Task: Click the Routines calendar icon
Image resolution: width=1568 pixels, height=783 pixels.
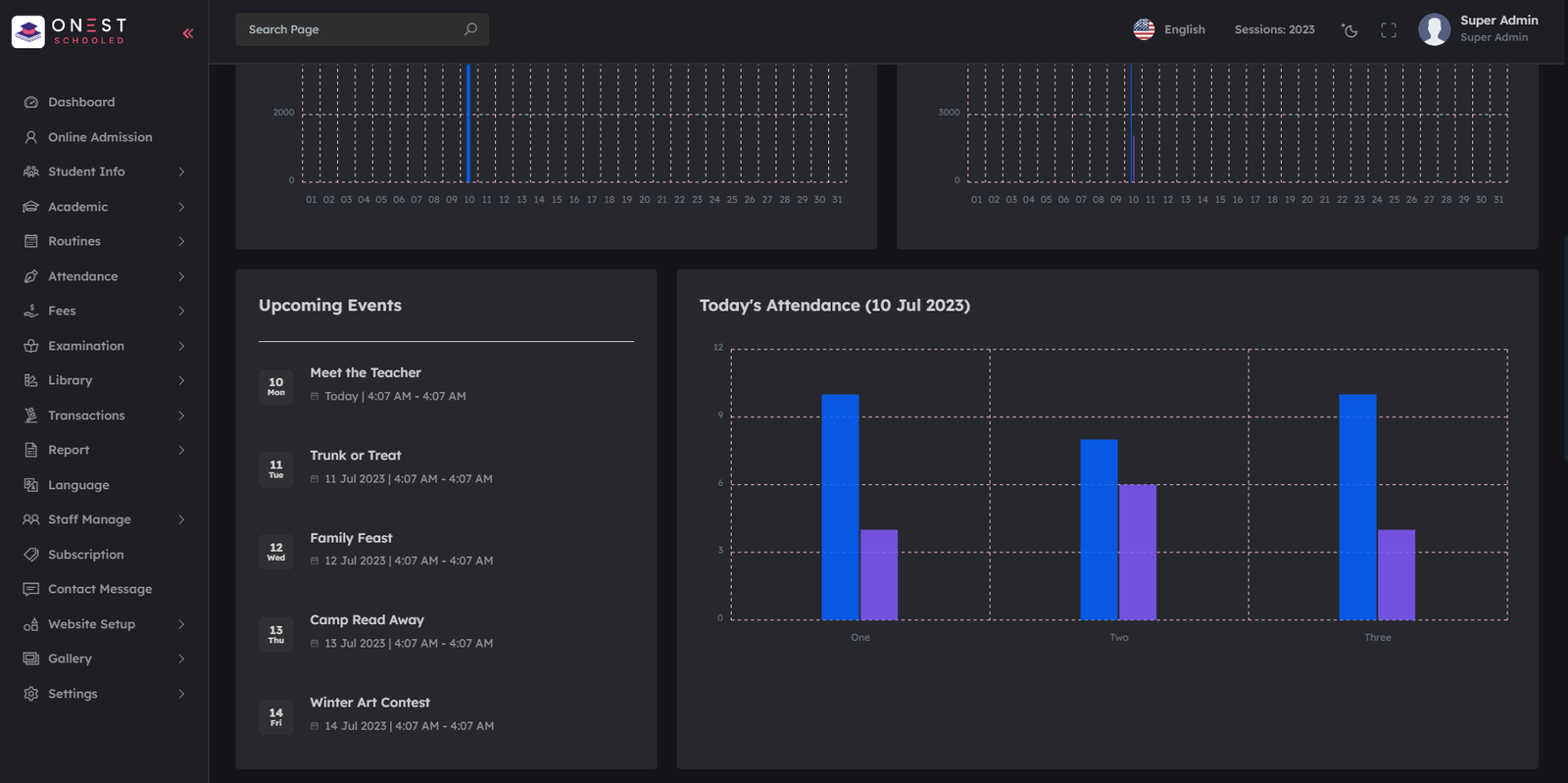Action: point(31,241)
